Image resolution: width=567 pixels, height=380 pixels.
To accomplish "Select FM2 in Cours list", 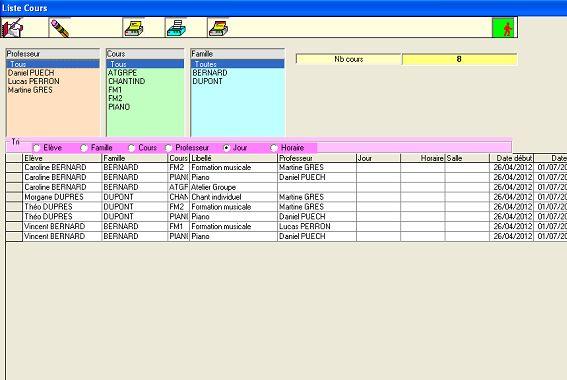I will click(x=145, y=98).
